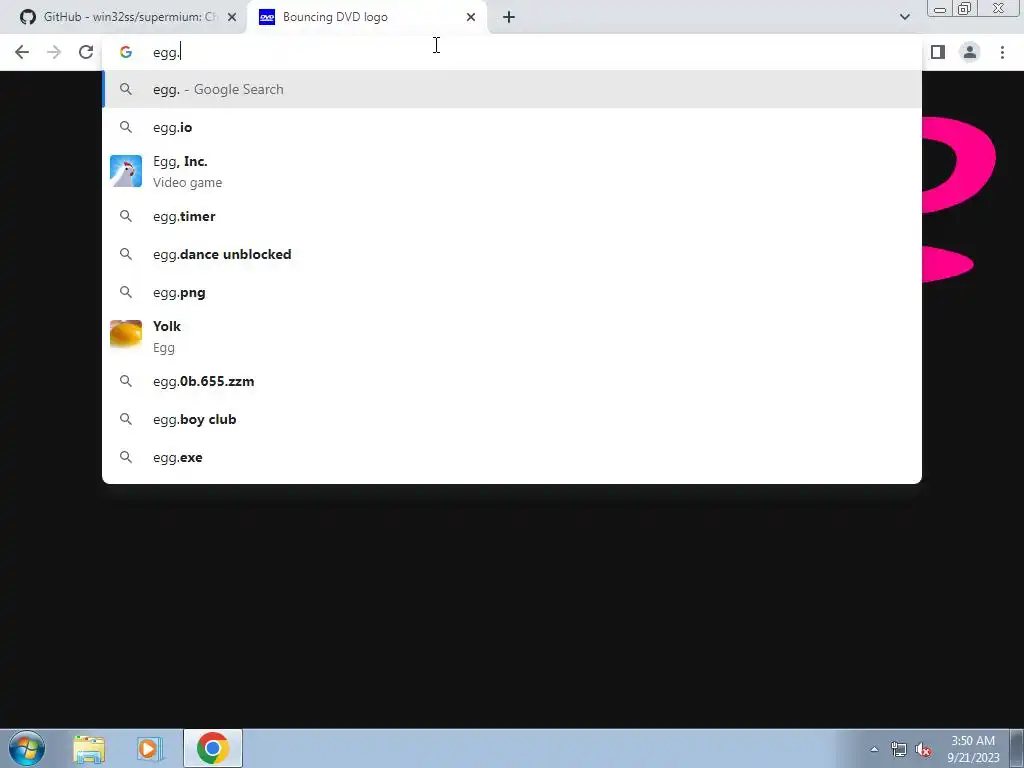Pick the 'egg.io' suggestion
This screenshot has height=768, width=1024.
(x=512, y=127)
